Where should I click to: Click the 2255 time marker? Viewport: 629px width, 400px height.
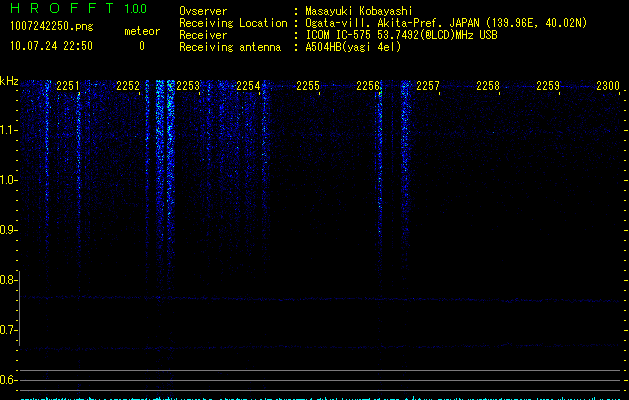tap(308, 86)
